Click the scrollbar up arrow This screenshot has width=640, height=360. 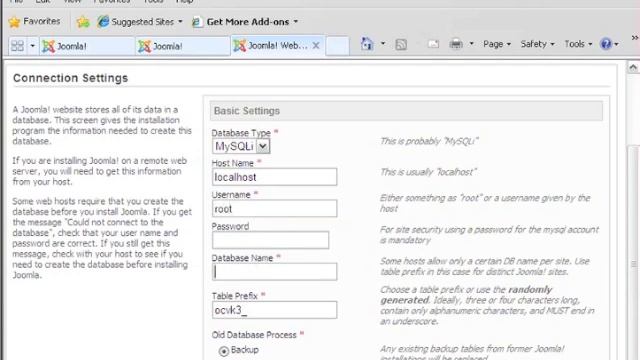point(633,67)
